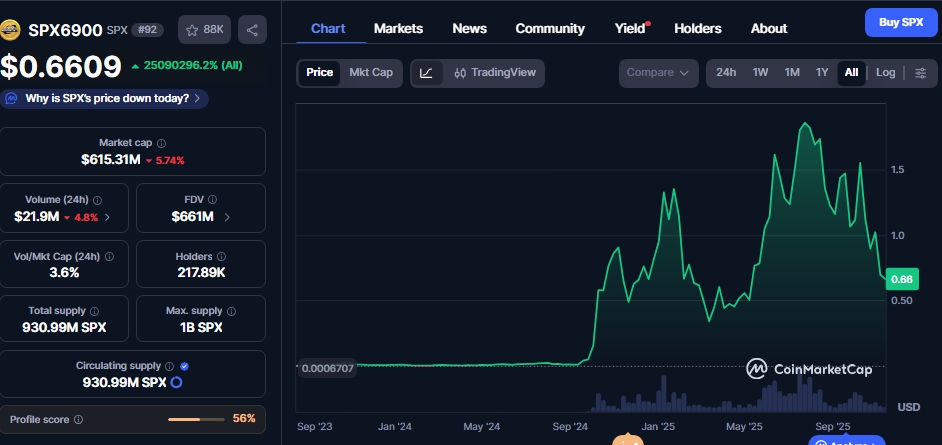The height and width of the screenshot is (445, 942).
Task: Expand the Volume (24h) details arrow
Action: click(x=108, y=217)
